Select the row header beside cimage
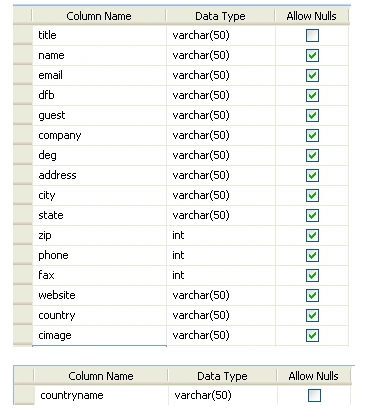 [23, 335]
